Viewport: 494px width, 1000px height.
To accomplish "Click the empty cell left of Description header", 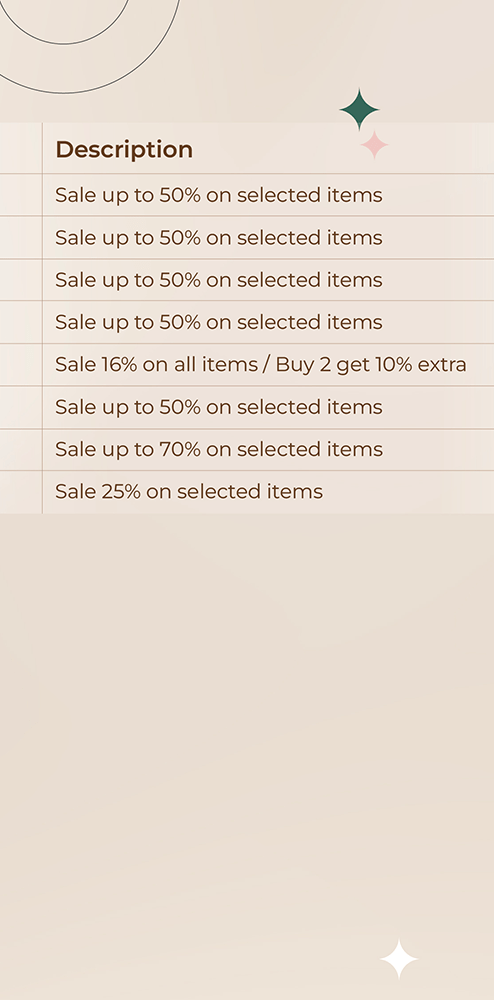I will click(x=21, y=148).
